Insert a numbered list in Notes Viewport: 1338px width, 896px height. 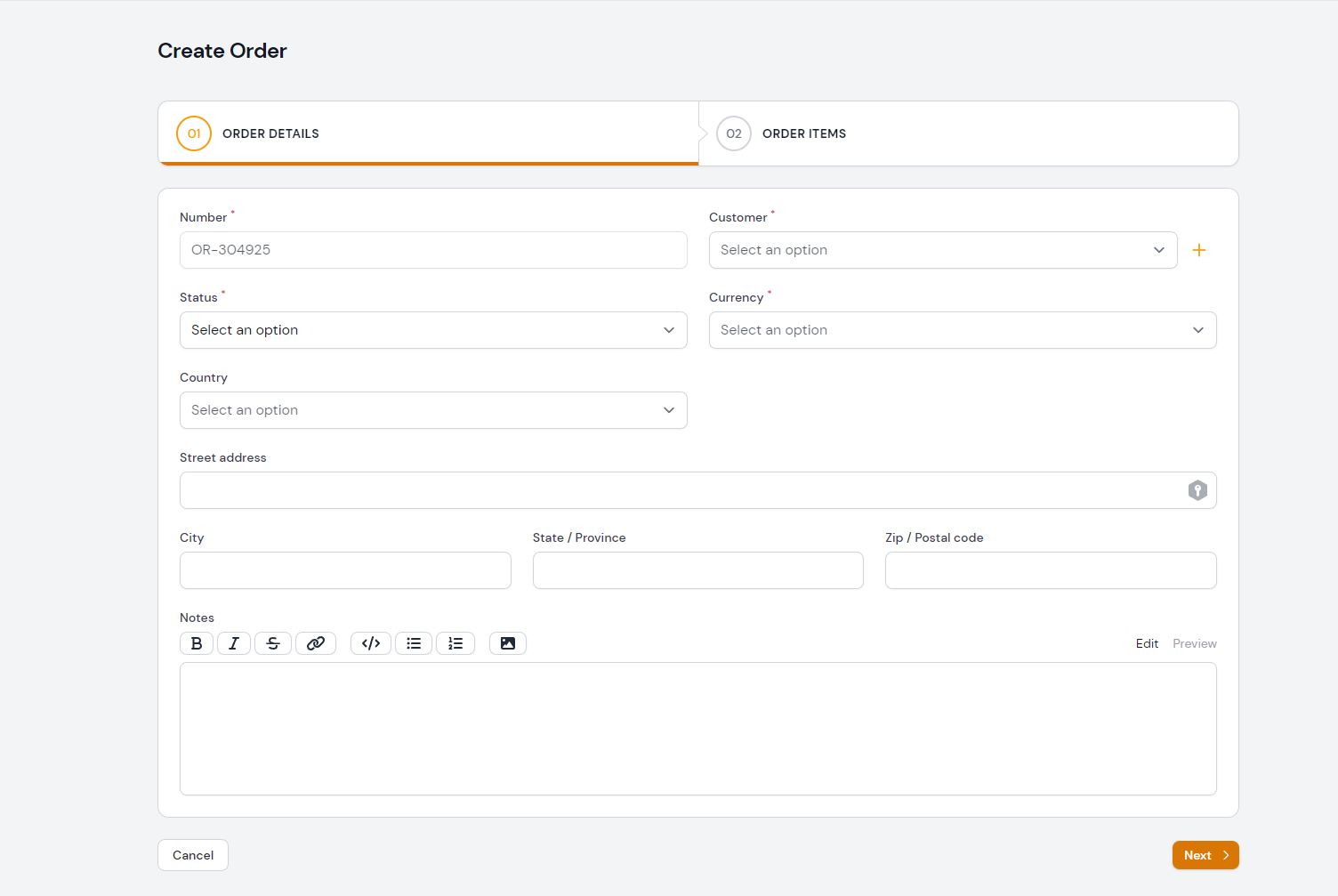pyautogui.click(x=455, y=643)
